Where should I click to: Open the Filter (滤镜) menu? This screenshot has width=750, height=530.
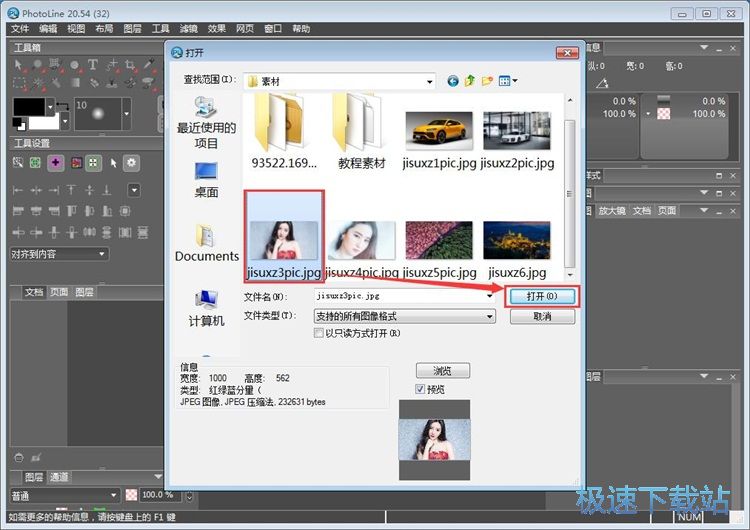point(188,29)
